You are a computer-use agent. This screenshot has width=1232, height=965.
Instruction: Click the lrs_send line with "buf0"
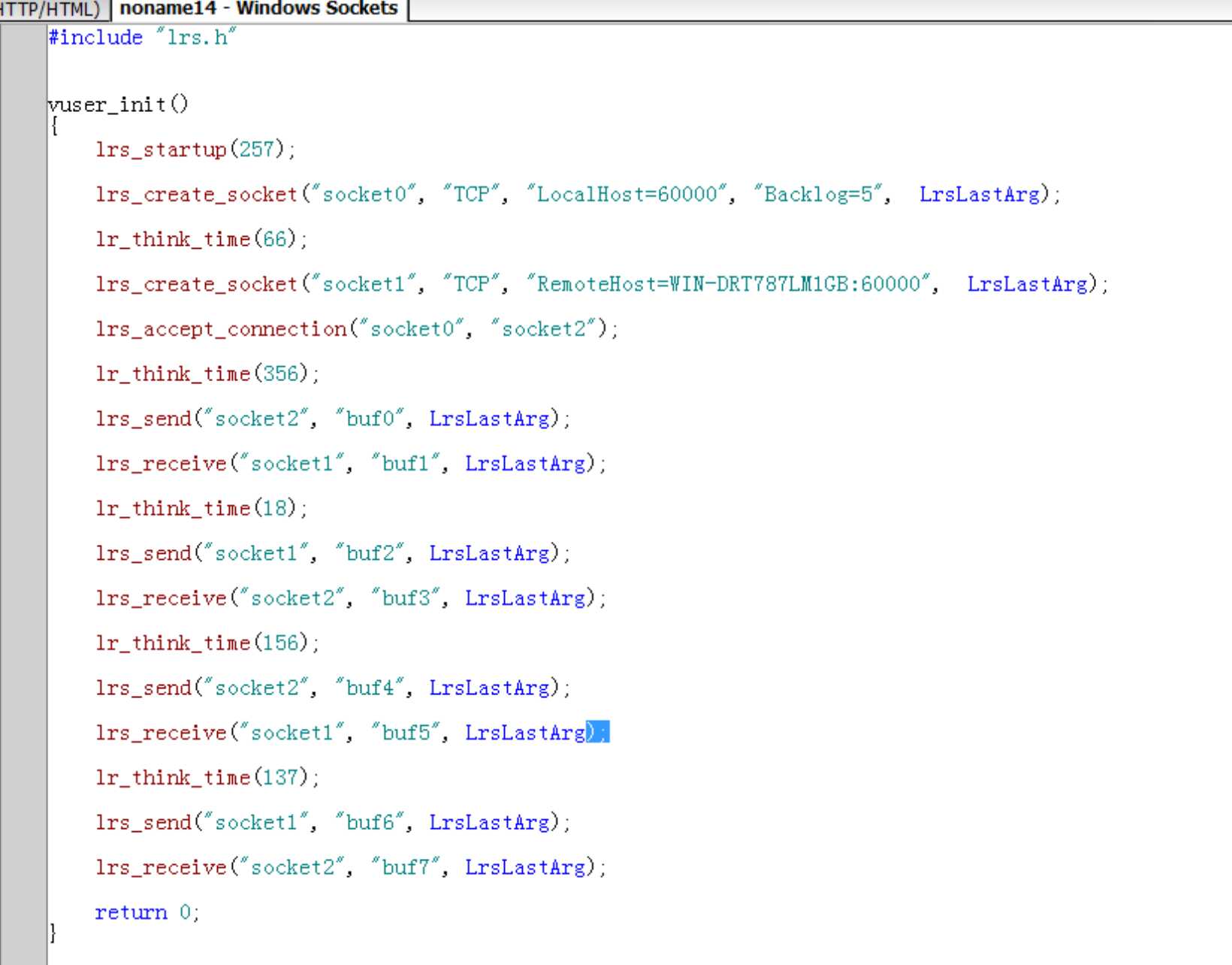pyautogui.click(x=333, y=418)
